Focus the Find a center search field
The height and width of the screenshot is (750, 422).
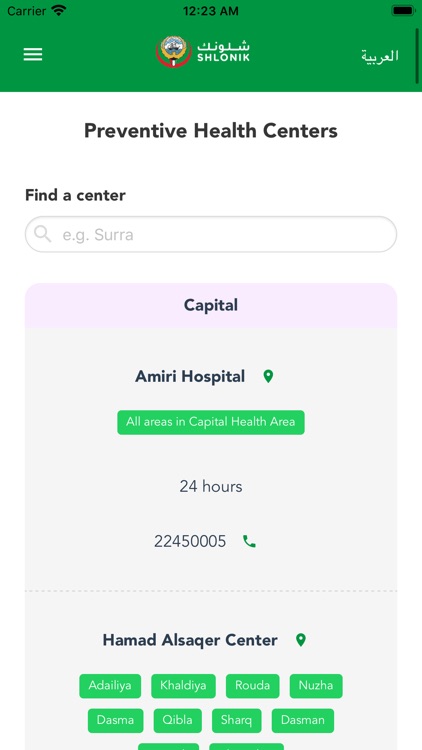pyautogui.click(x=211, y=234)
